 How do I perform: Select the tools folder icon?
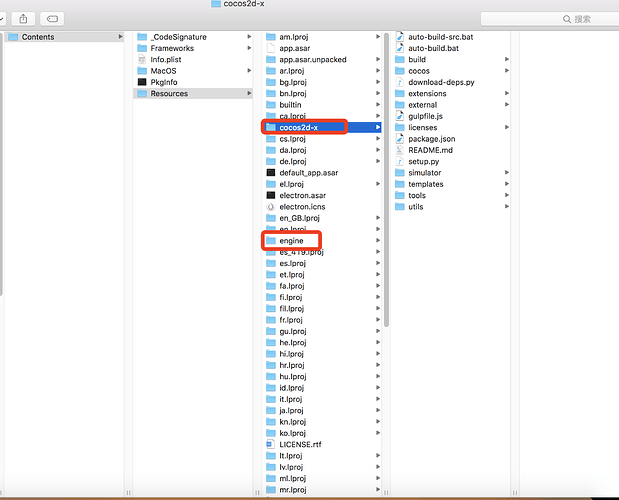[x=400, y=195]
